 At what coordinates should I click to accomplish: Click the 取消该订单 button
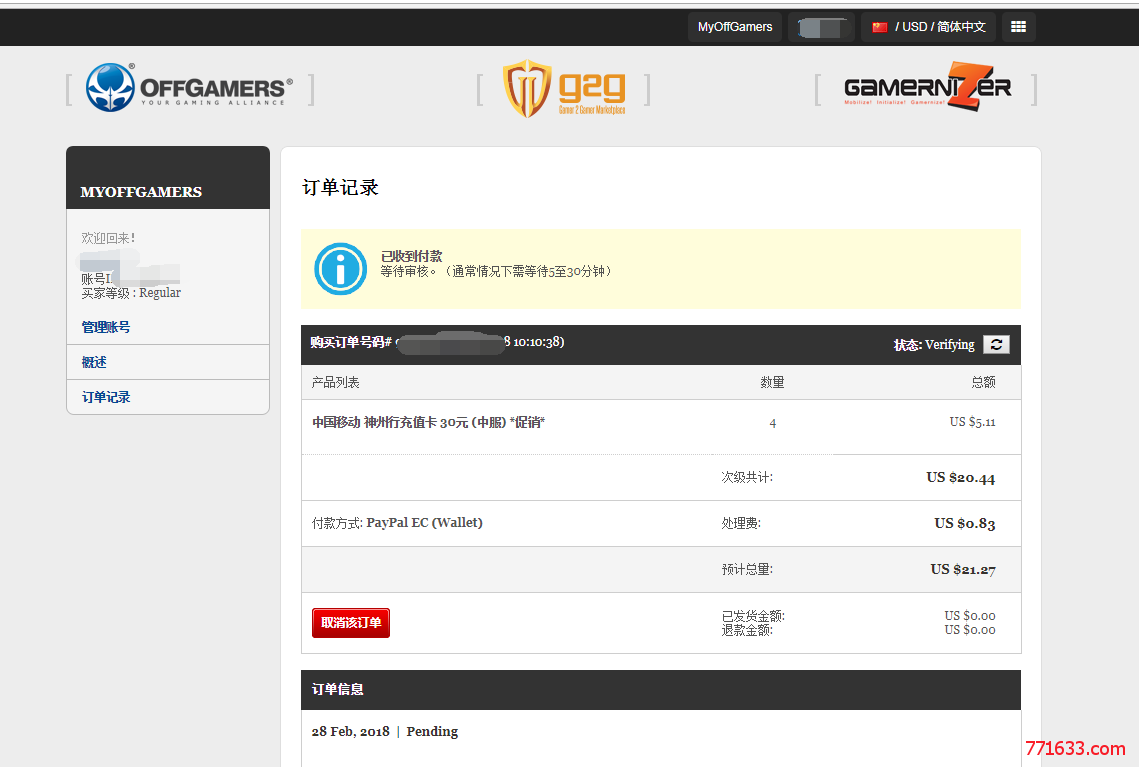(x=351, y=622)
